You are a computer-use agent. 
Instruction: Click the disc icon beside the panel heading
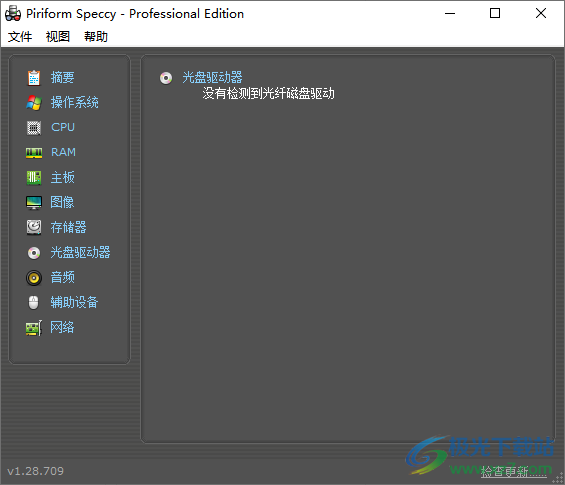(166, 78)
